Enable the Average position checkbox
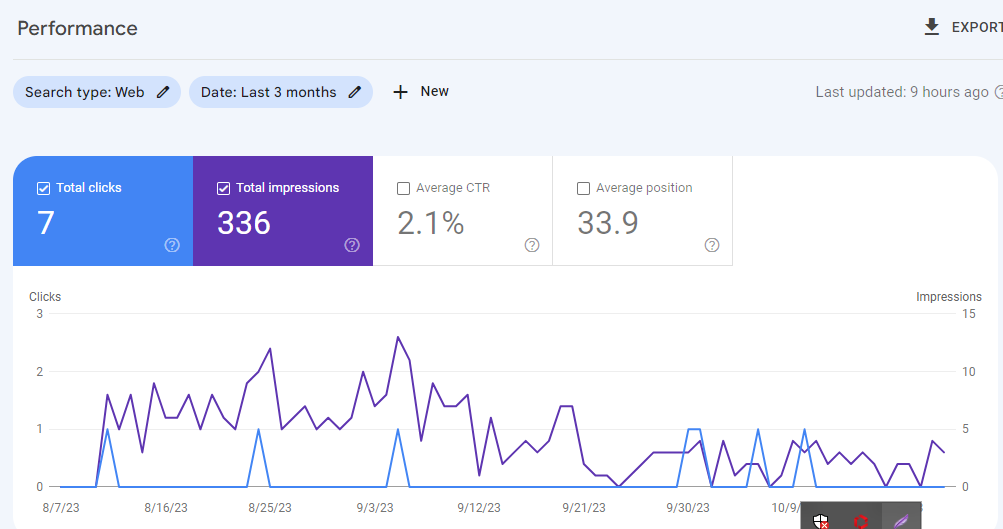1003x529 pixels. coord(583,188)
